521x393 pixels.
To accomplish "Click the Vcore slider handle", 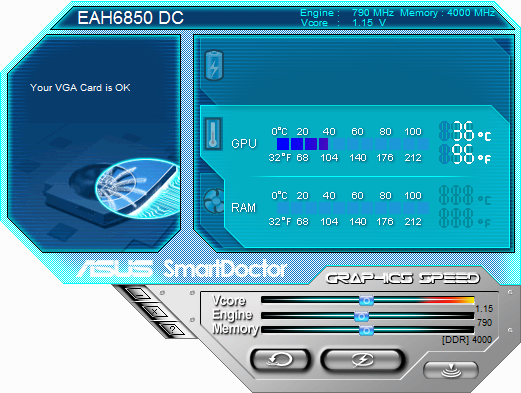I will (x=366, y=301).
